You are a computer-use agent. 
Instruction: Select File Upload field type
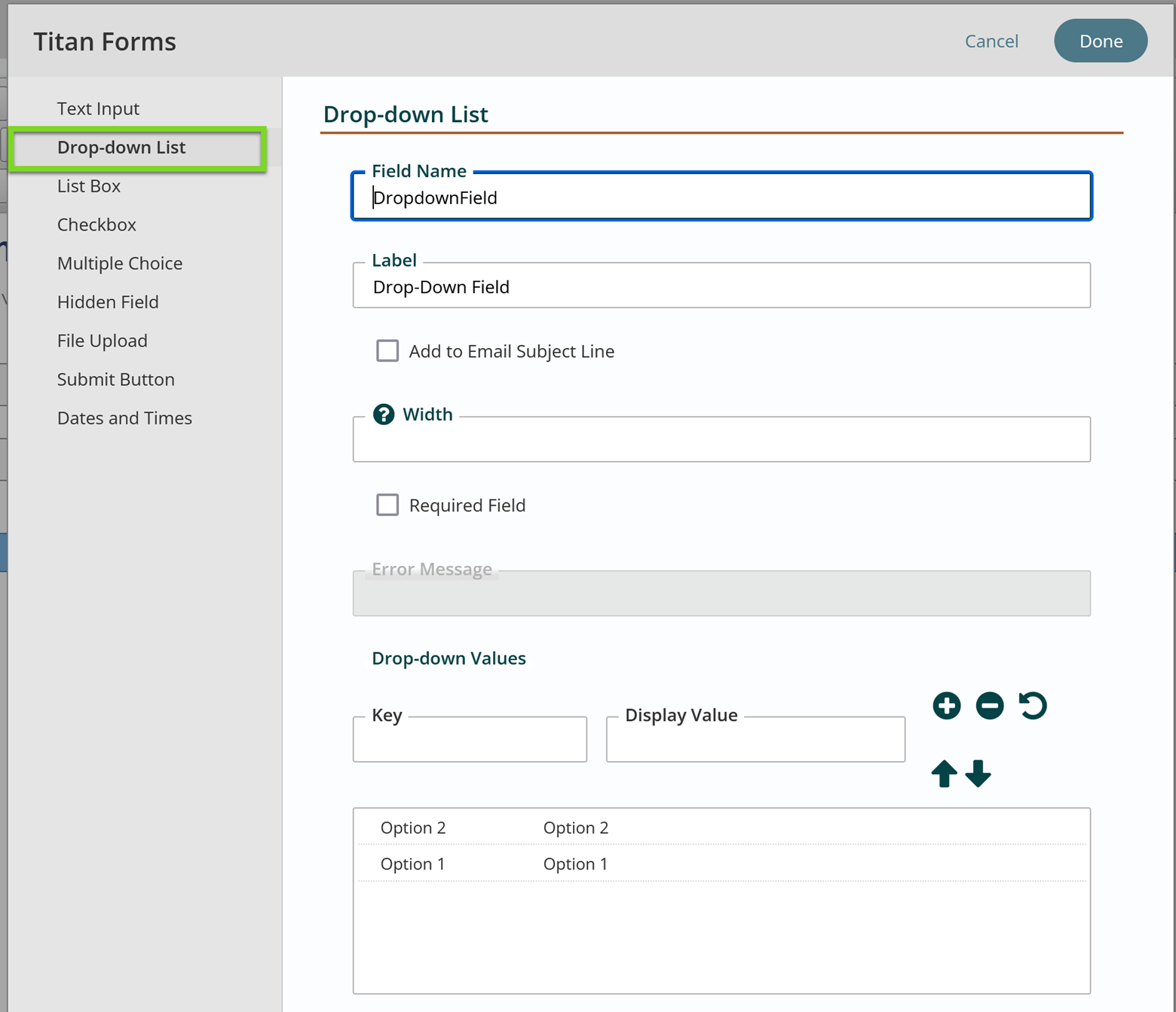(103, 341)
